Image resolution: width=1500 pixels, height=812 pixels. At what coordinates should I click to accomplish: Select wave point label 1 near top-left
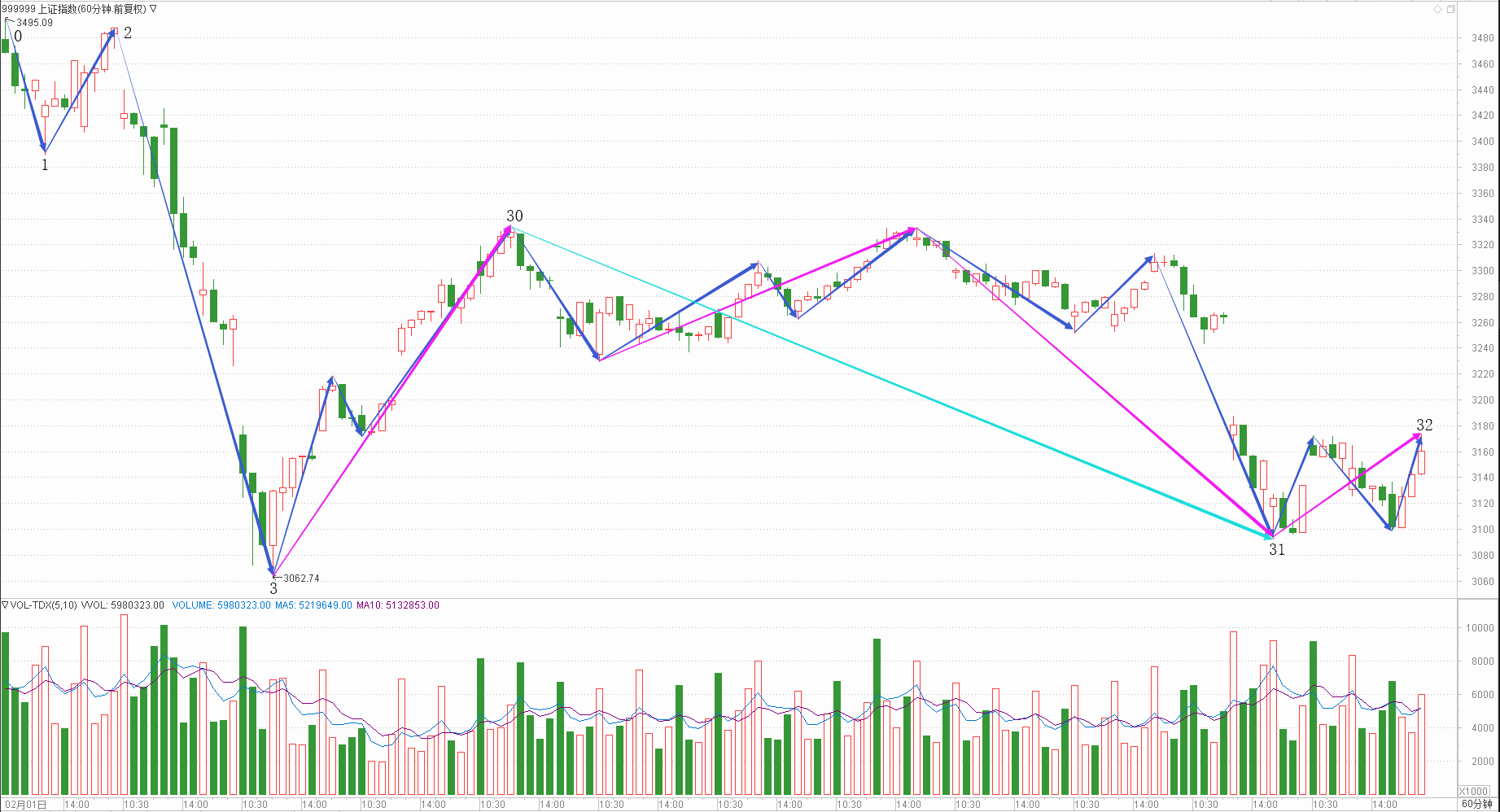tap(45, 165)
